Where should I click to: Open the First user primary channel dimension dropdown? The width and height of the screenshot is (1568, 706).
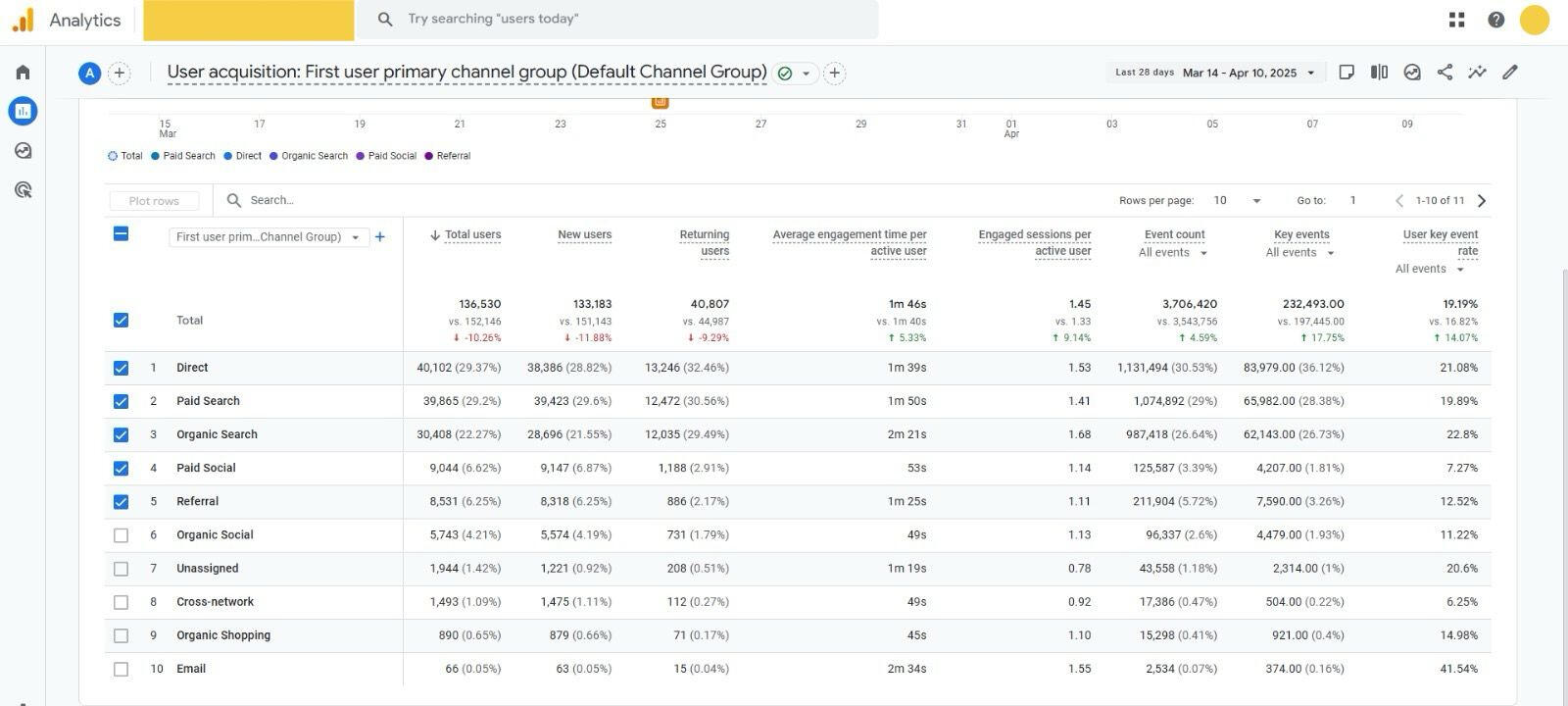pos(269,237)
